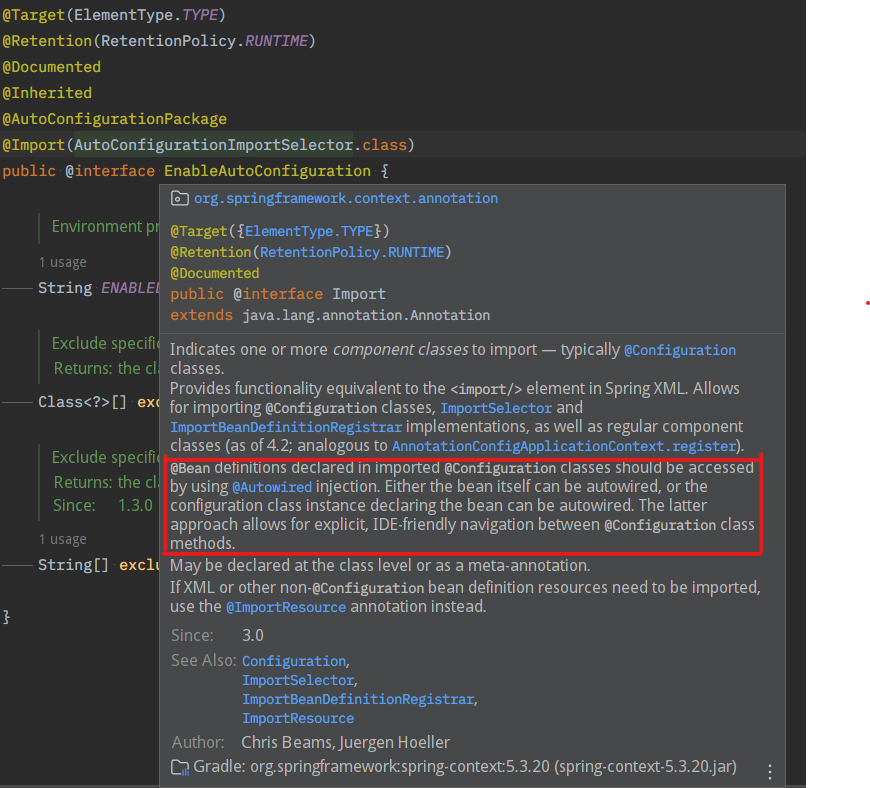Click the '1 usage' hint above String ENABLED

(62, 262)
